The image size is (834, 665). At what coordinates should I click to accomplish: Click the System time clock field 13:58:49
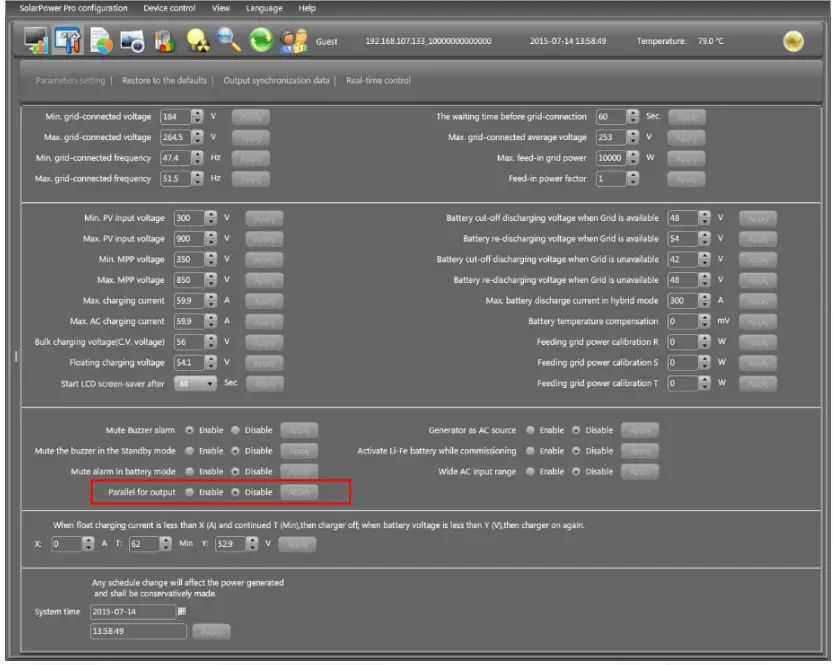point(138,631)
